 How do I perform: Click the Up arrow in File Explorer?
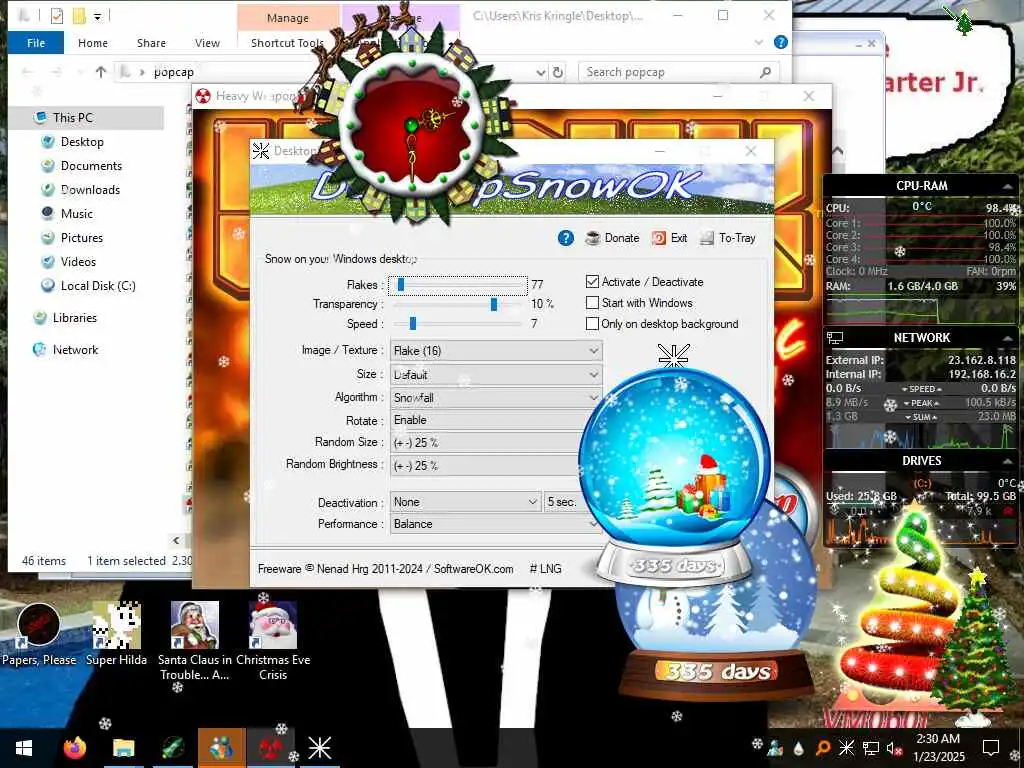[x=101, y=72]
